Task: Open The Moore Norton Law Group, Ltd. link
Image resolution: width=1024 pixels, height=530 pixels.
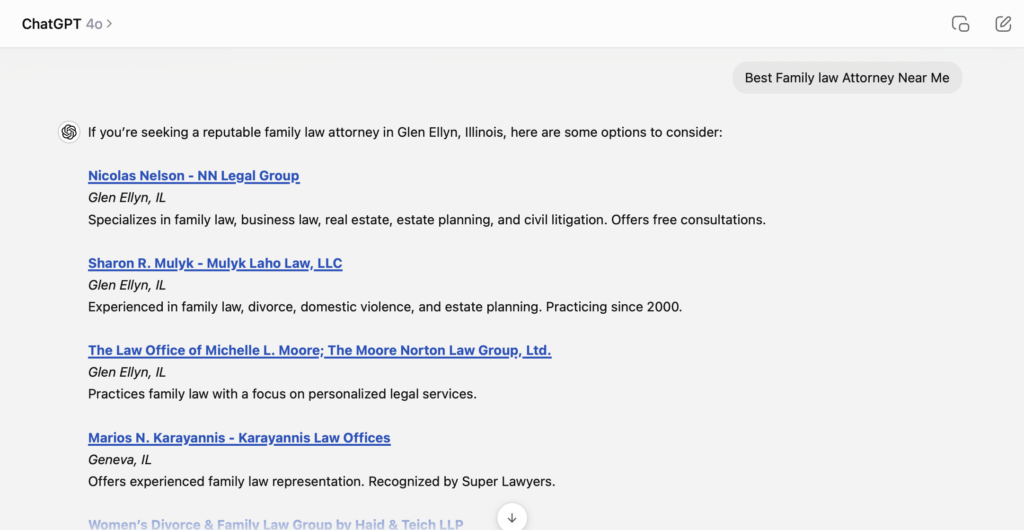Action: (x=439, y=350)
